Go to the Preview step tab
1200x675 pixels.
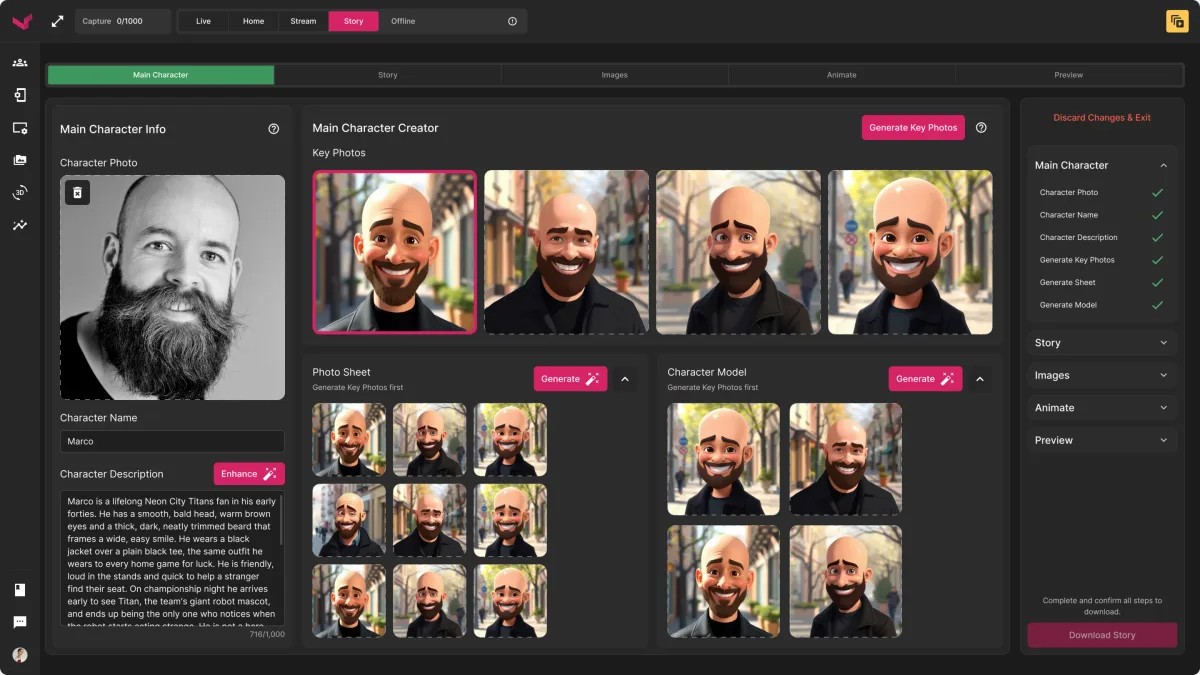(1069, 75)
